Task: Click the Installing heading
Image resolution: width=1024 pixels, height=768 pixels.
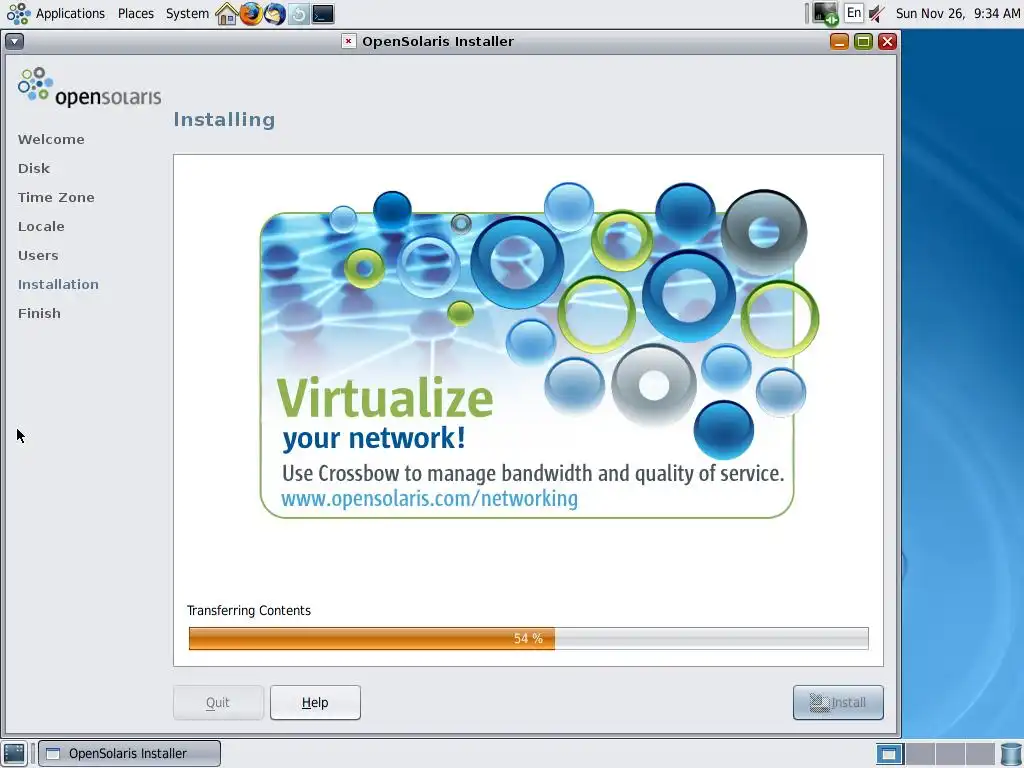Action: 224,120
